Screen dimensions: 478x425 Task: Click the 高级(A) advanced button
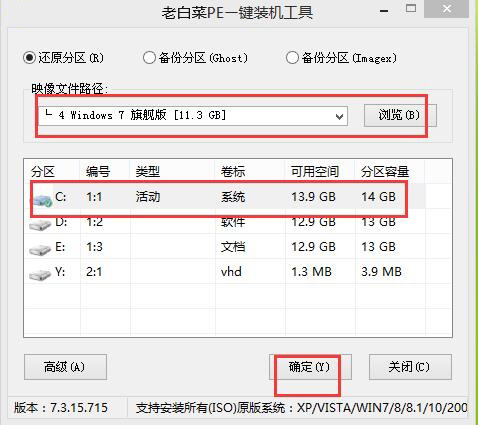(x=65, y=367)
